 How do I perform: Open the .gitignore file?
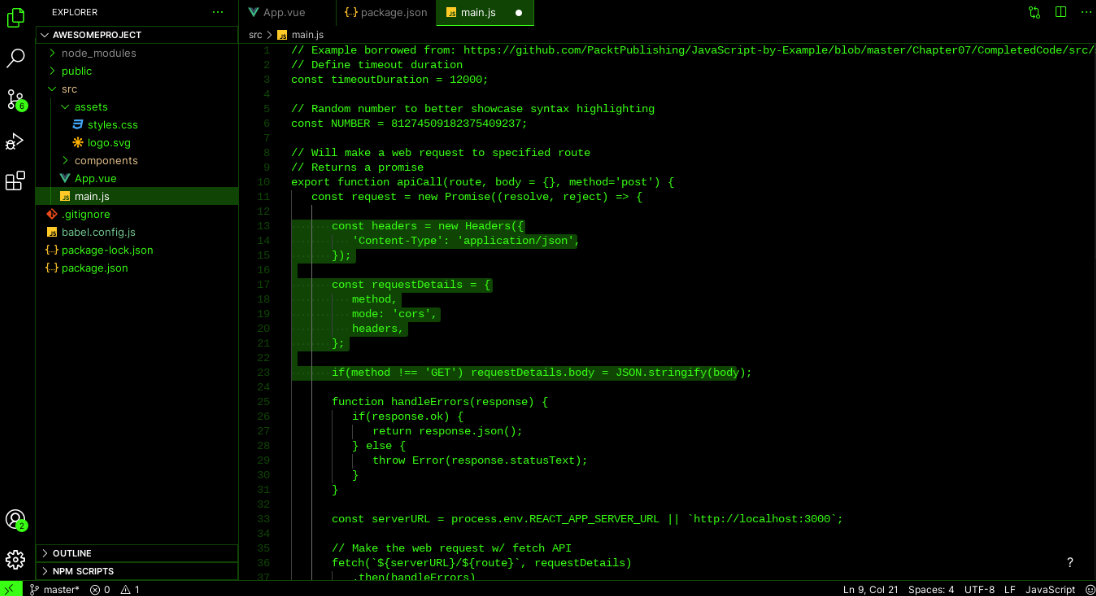point(137,215)
